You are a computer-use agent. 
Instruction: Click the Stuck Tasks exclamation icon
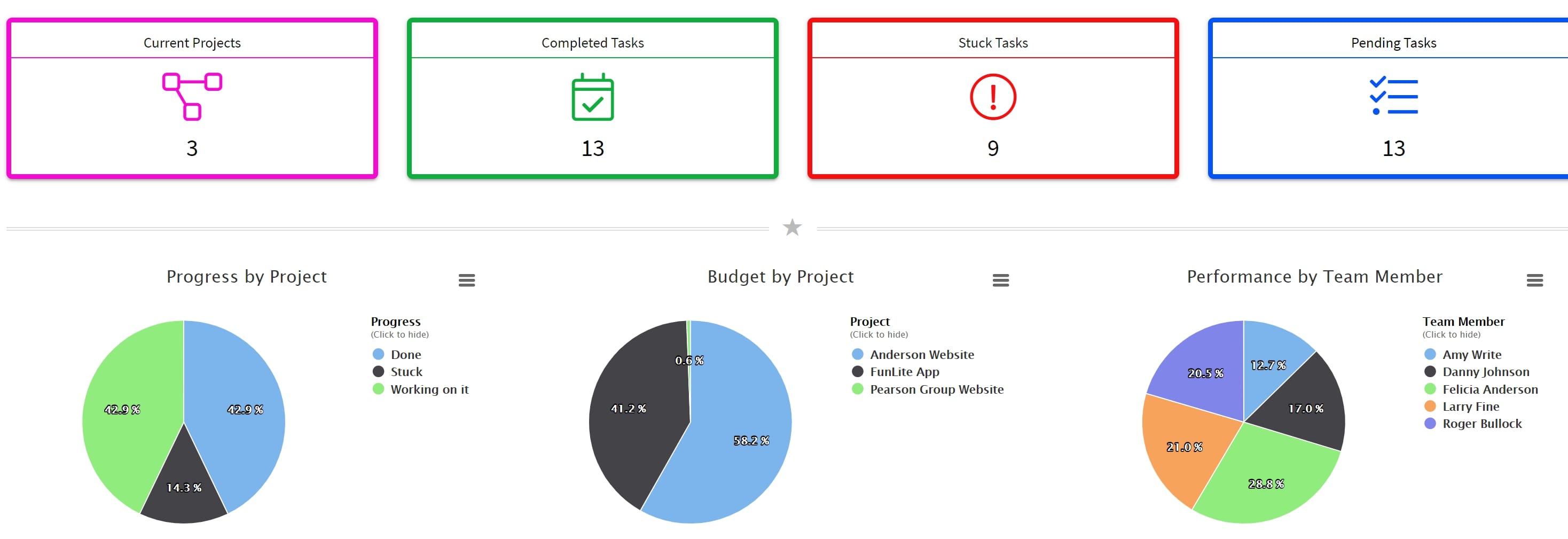pos(992,96)
